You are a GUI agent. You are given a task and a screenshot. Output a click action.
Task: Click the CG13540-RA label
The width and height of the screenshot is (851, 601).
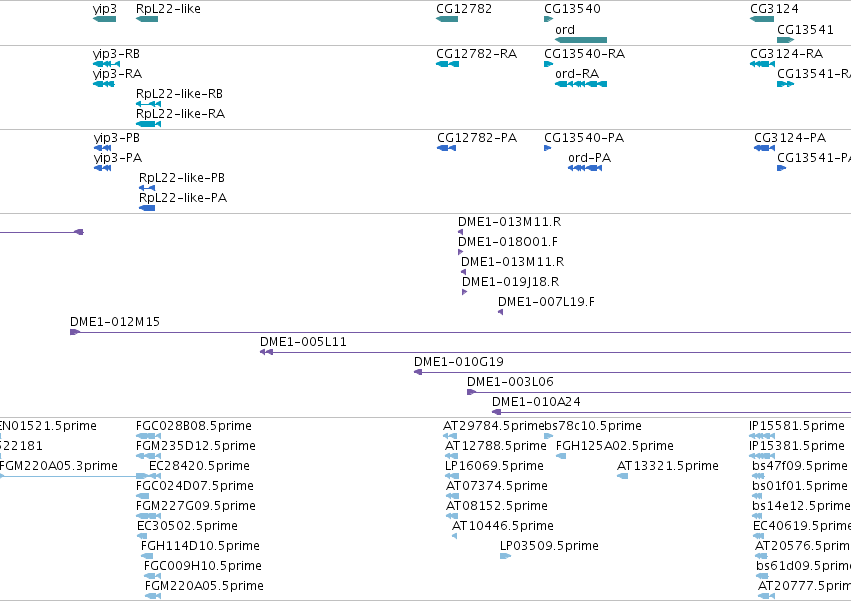tap(585, 54)
